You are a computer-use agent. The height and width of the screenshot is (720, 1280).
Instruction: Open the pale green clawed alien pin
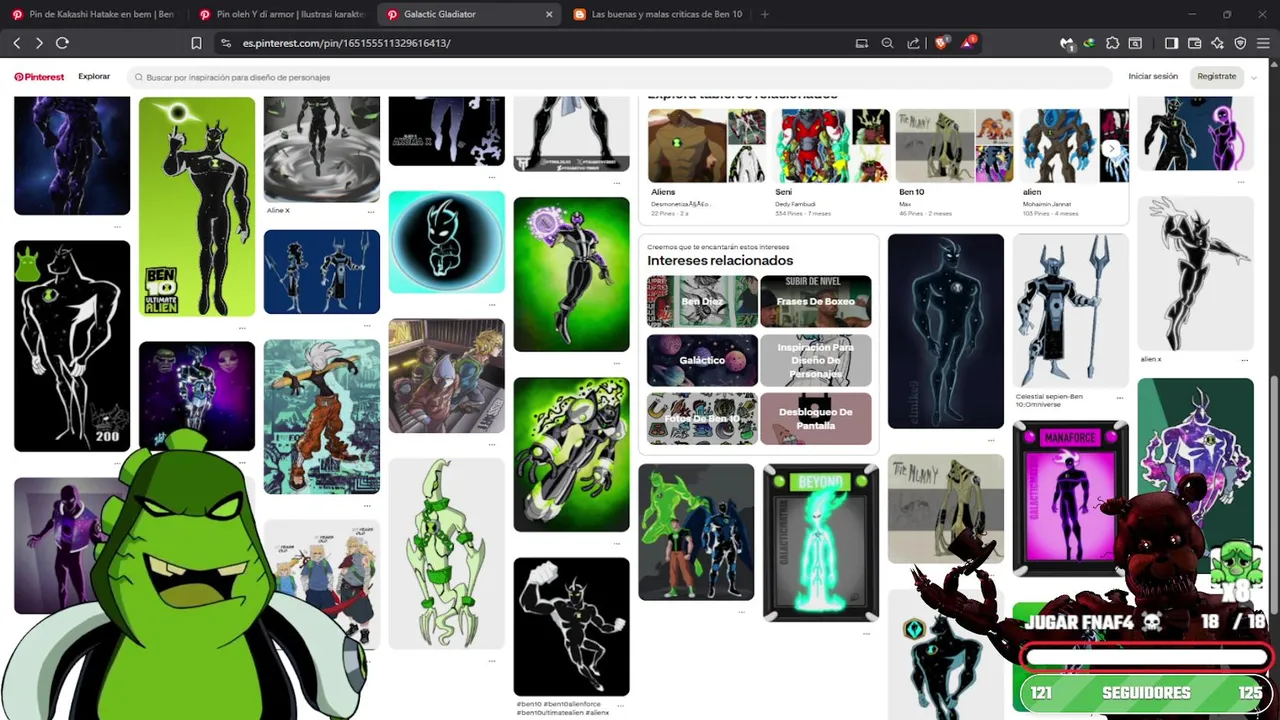tap(447, 553)
